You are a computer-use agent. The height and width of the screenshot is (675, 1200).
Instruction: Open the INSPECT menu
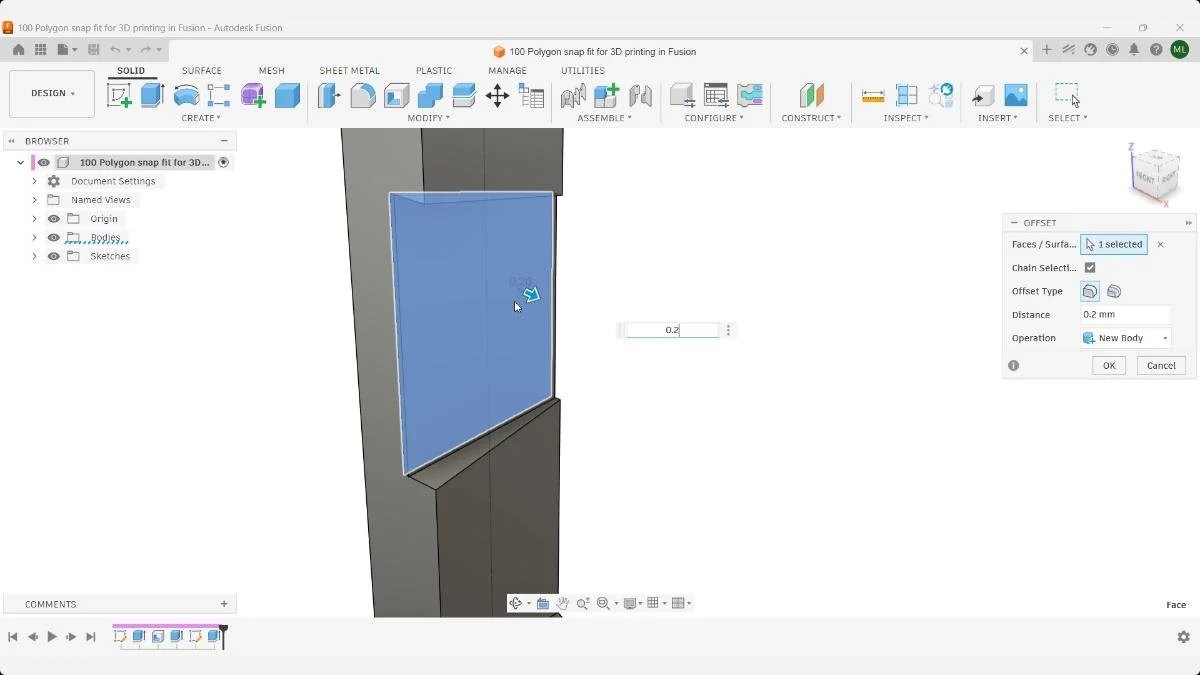tap(906, 118)
